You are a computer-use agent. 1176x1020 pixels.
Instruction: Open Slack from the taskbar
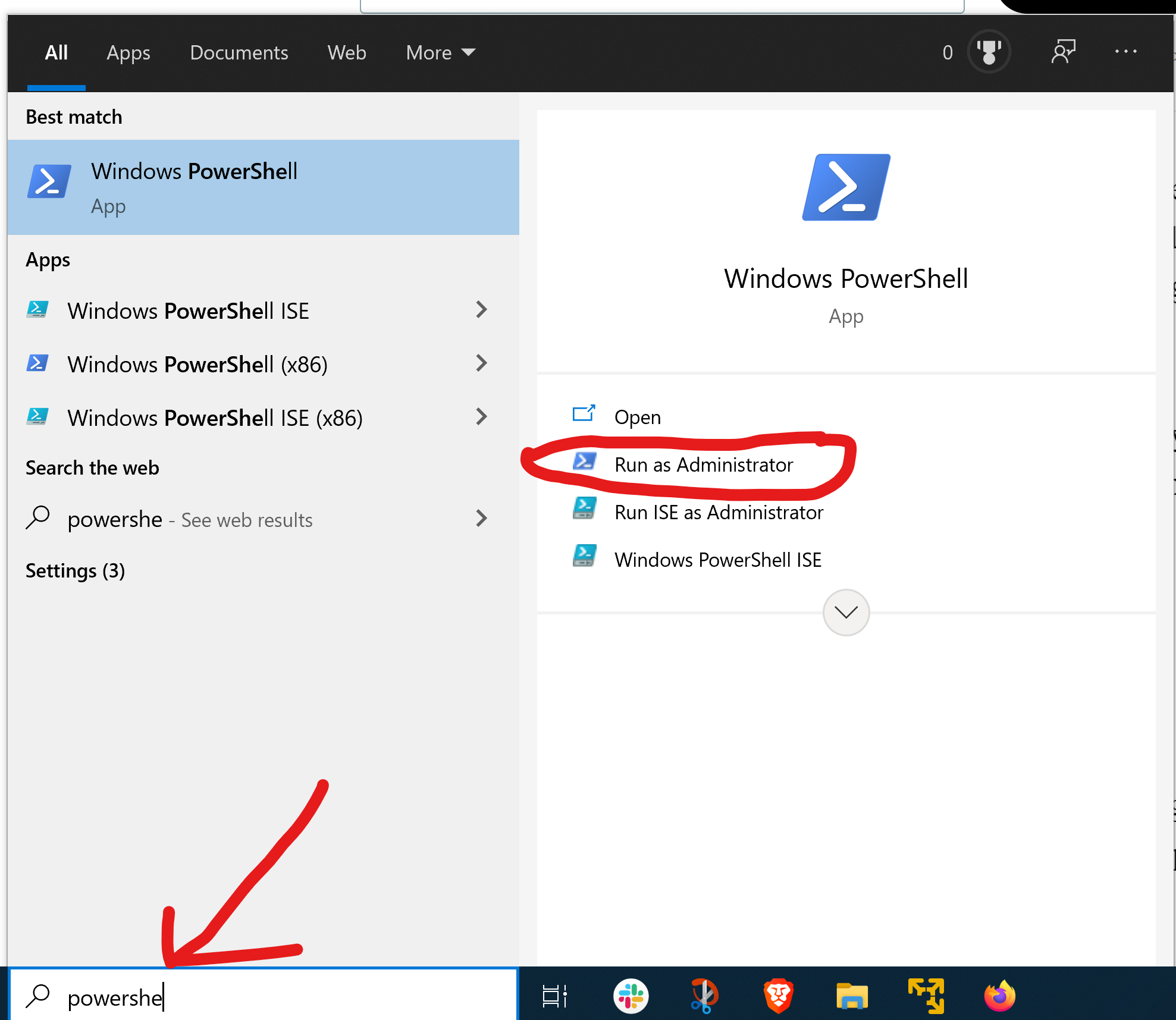(x=631, y=996)
